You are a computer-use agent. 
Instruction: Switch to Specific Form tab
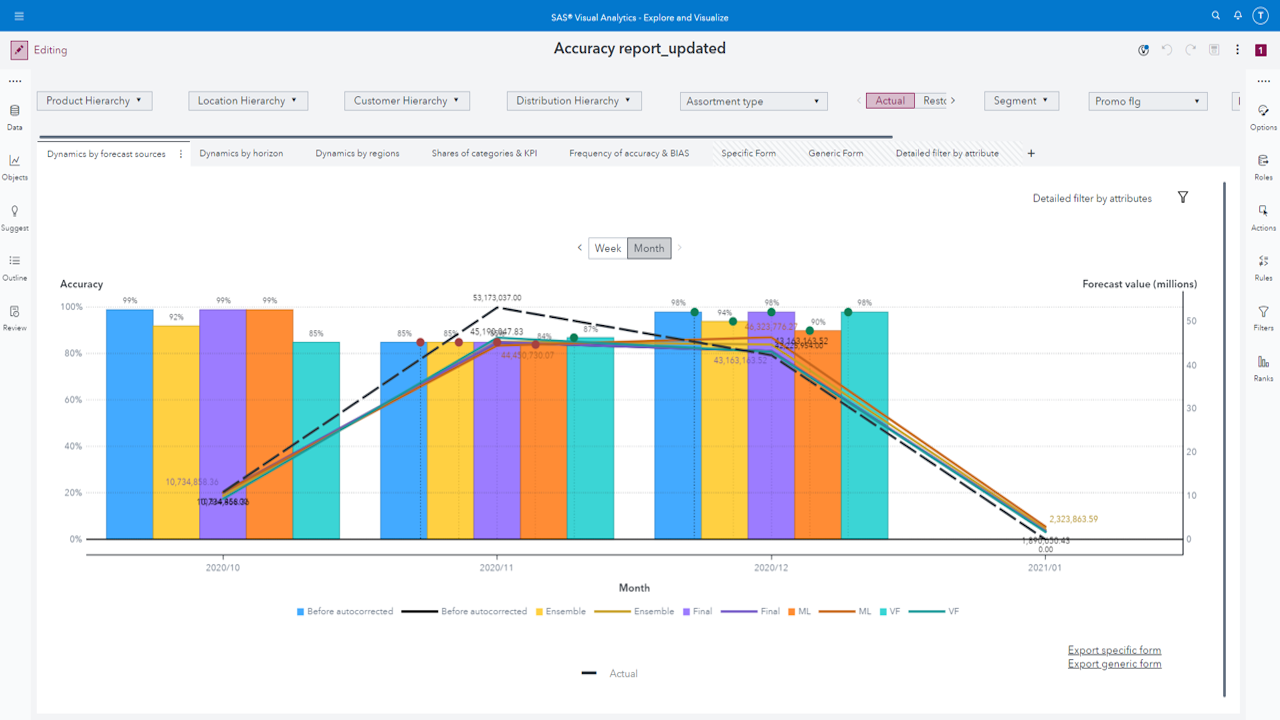[748, 154]
